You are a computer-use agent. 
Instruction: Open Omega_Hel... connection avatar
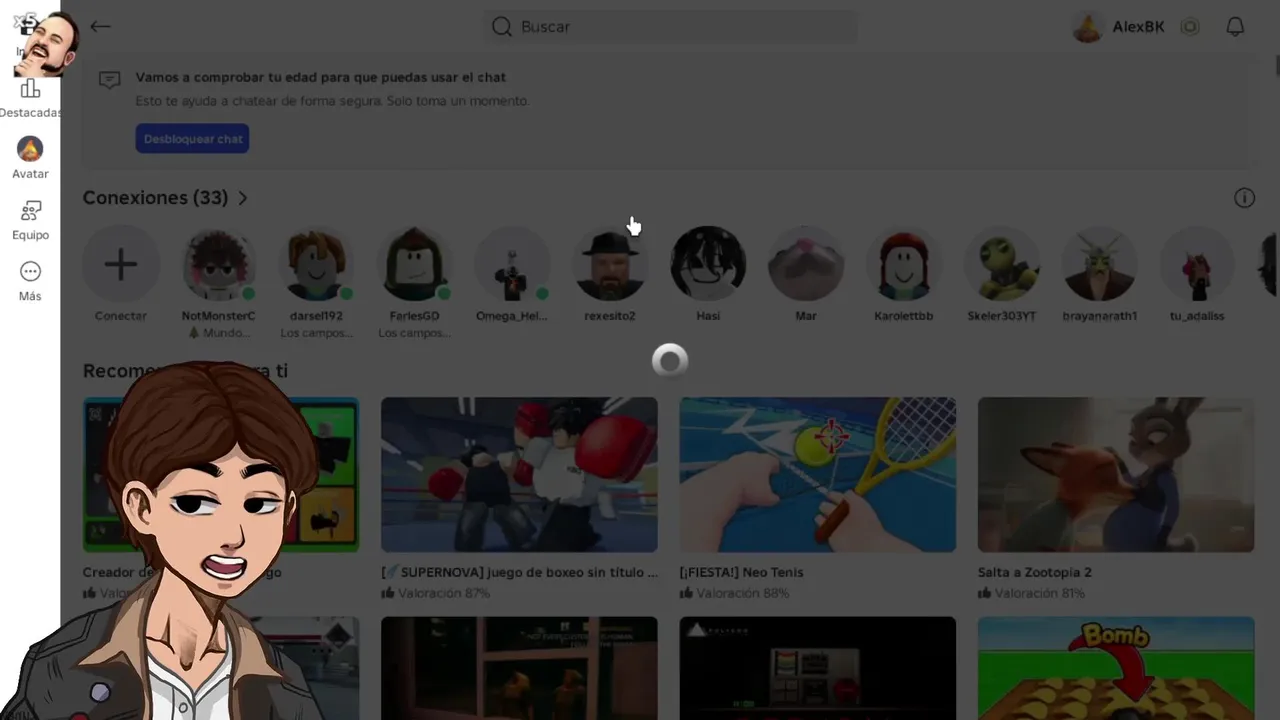[512, 264]
